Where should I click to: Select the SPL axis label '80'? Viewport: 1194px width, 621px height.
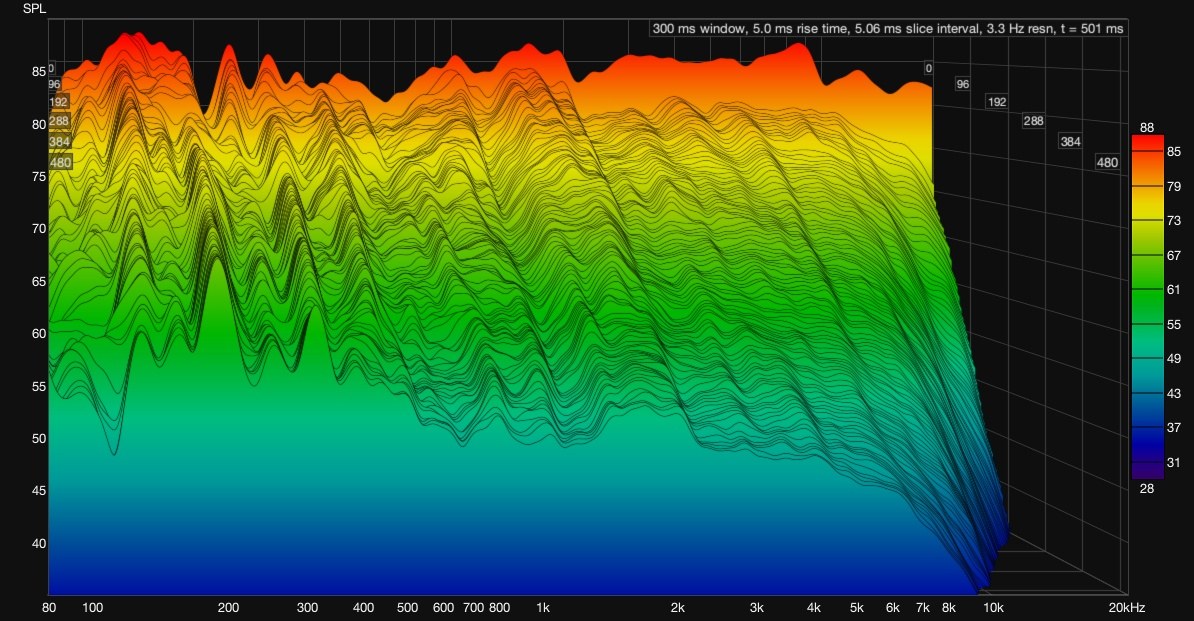38,125
